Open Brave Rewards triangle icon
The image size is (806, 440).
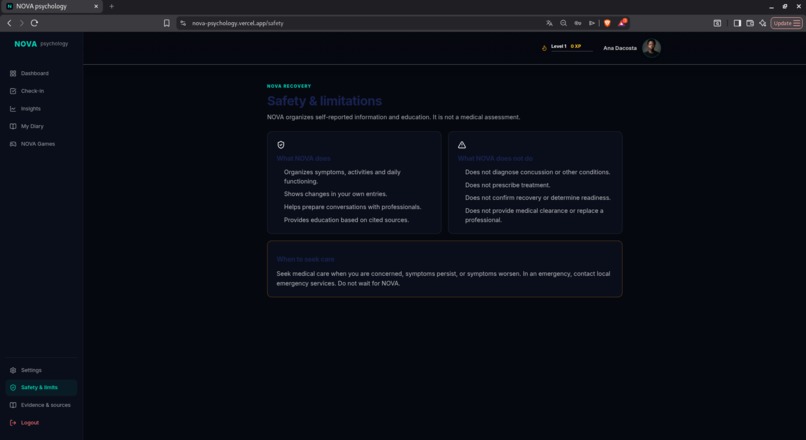click(x=622, y=23)
